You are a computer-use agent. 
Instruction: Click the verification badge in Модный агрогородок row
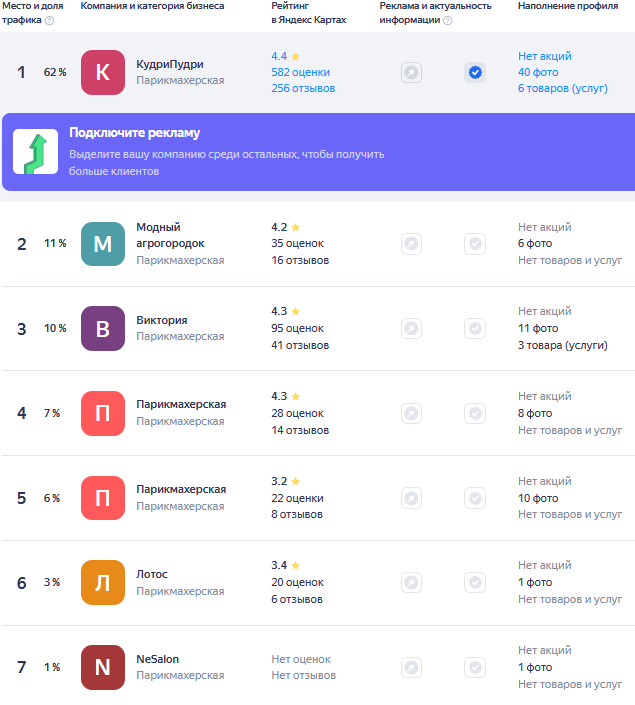pos(475,244)
